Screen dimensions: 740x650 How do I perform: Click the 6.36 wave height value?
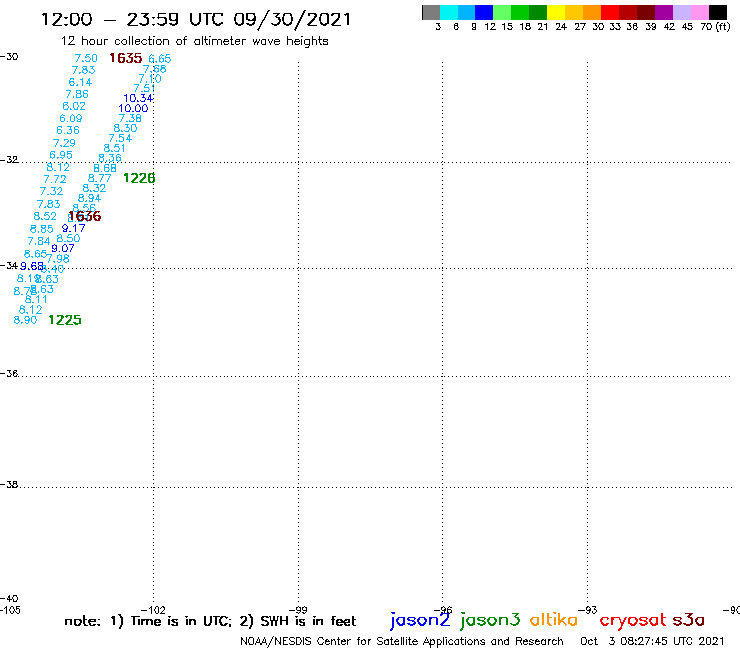pos(68,130)
